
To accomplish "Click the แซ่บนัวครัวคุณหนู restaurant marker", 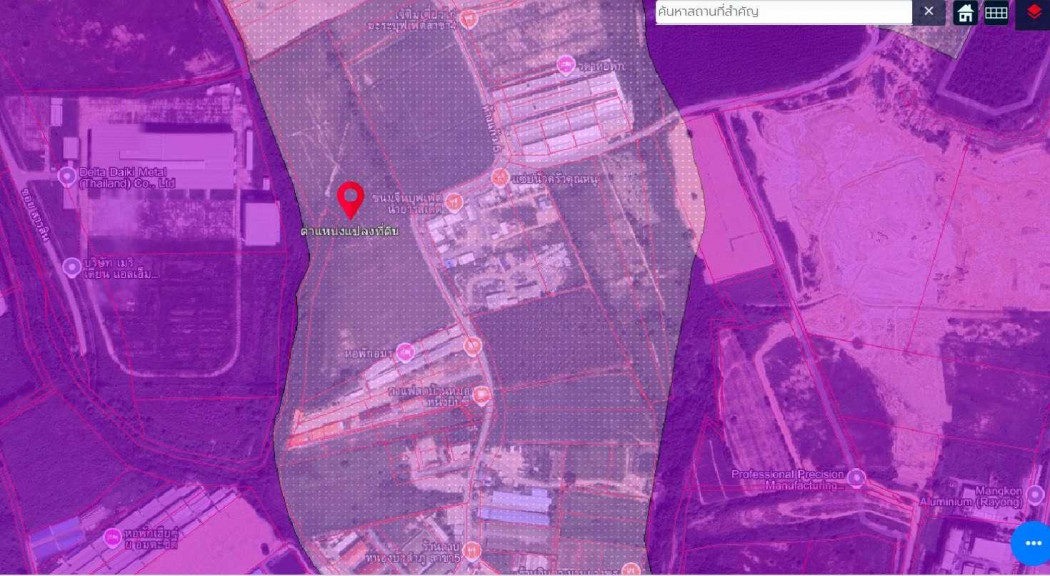I will pyautogui.click(x=500, y=177).
